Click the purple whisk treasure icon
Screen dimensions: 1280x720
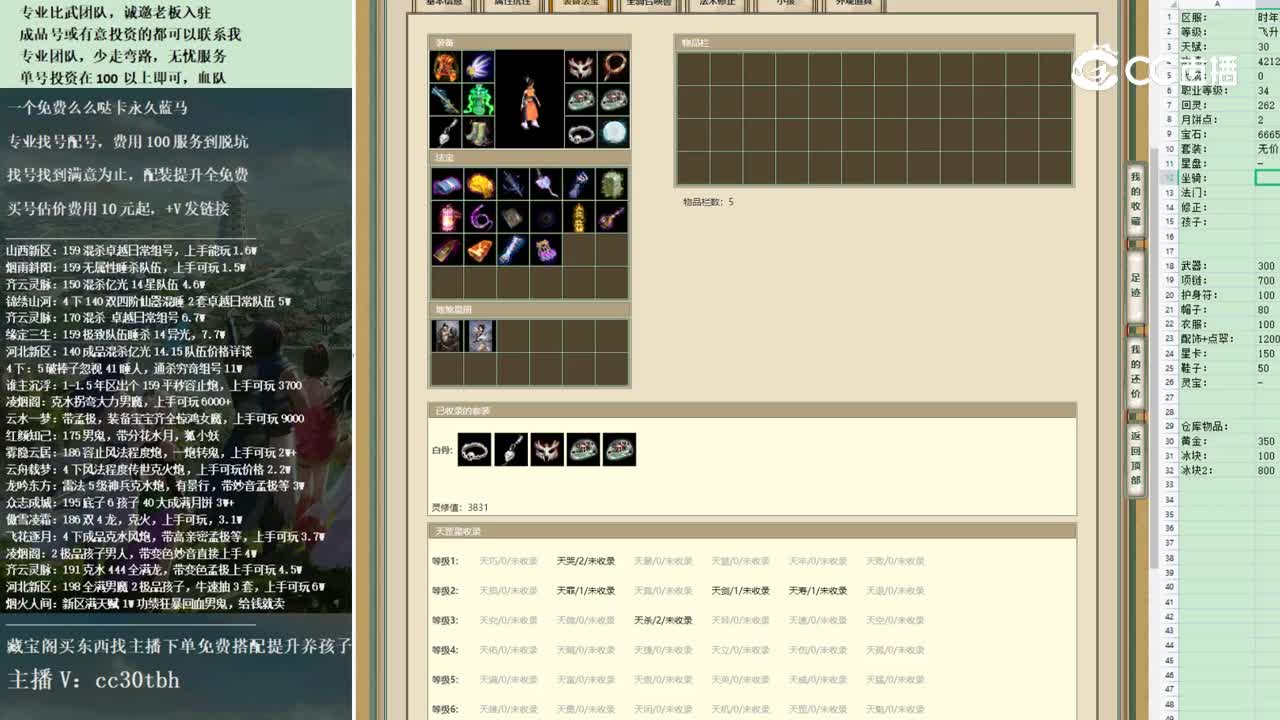546,184
